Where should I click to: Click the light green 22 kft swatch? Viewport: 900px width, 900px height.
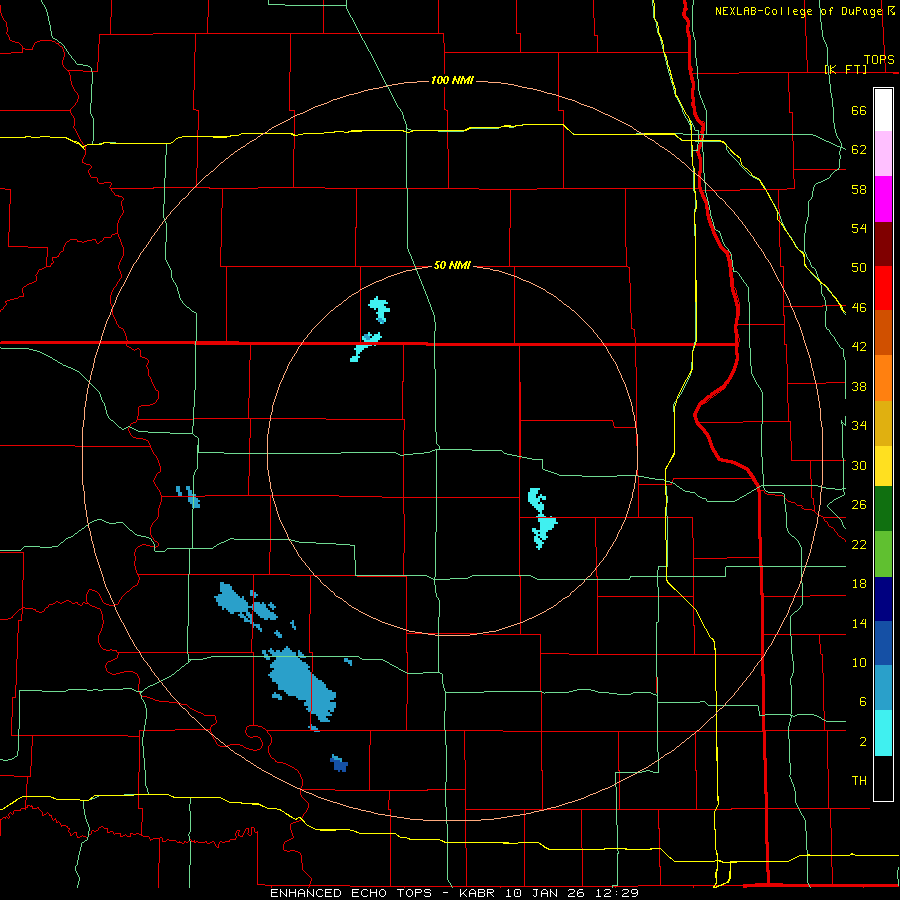click(883, 554)
